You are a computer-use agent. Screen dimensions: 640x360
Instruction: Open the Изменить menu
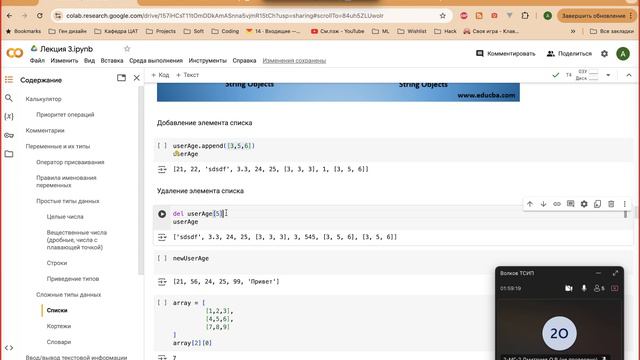pos(64,60)
